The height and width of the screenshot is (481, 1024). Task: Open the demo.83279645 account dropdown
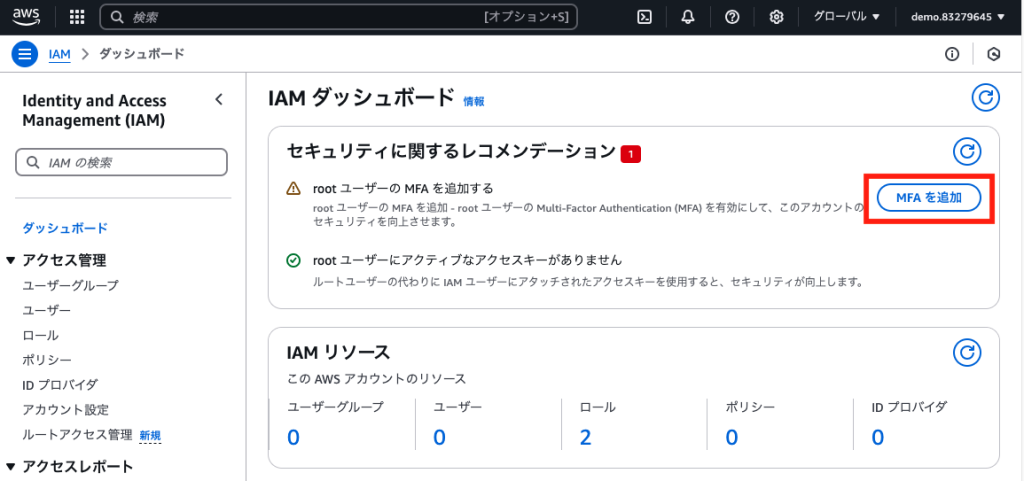(x=958, y=17)
